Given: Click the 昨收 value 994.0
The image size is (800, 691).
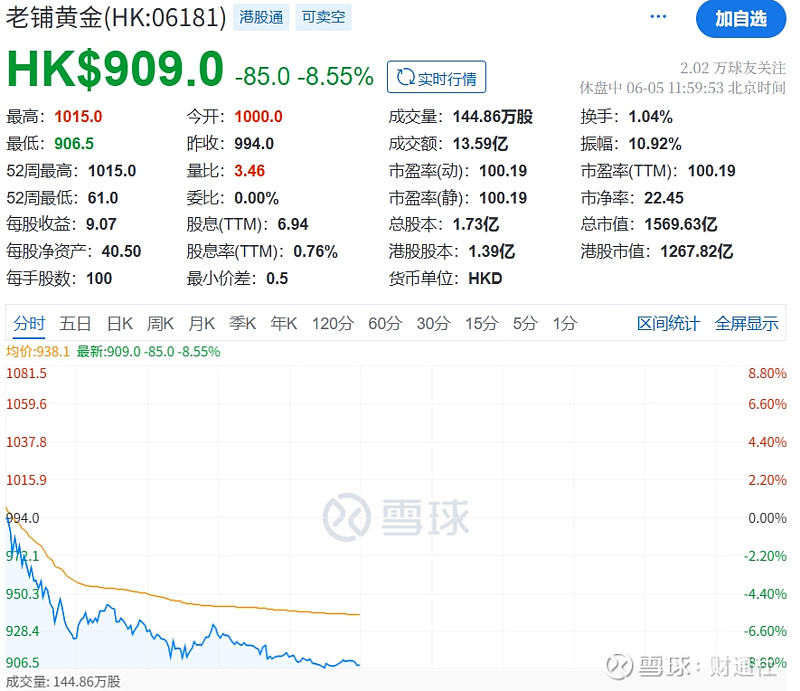Looking at the screenshot, I should coord(254,144).
